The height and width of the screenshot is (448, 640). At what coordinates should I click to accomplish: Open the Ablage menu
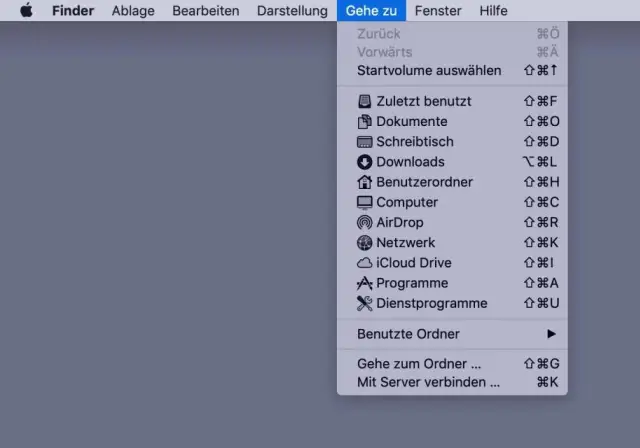tap(133, 11)
